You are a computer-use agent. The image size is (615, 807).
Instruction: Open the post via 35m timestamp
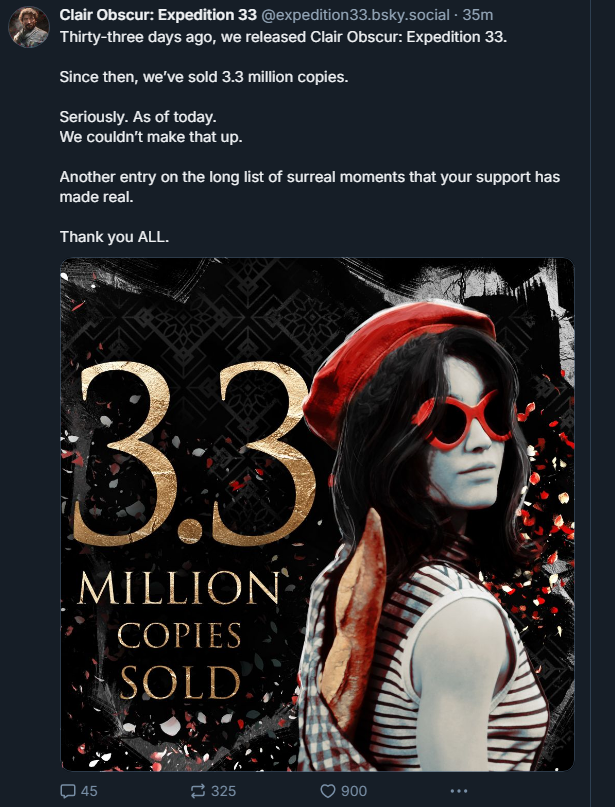click(x=478, y=15)
